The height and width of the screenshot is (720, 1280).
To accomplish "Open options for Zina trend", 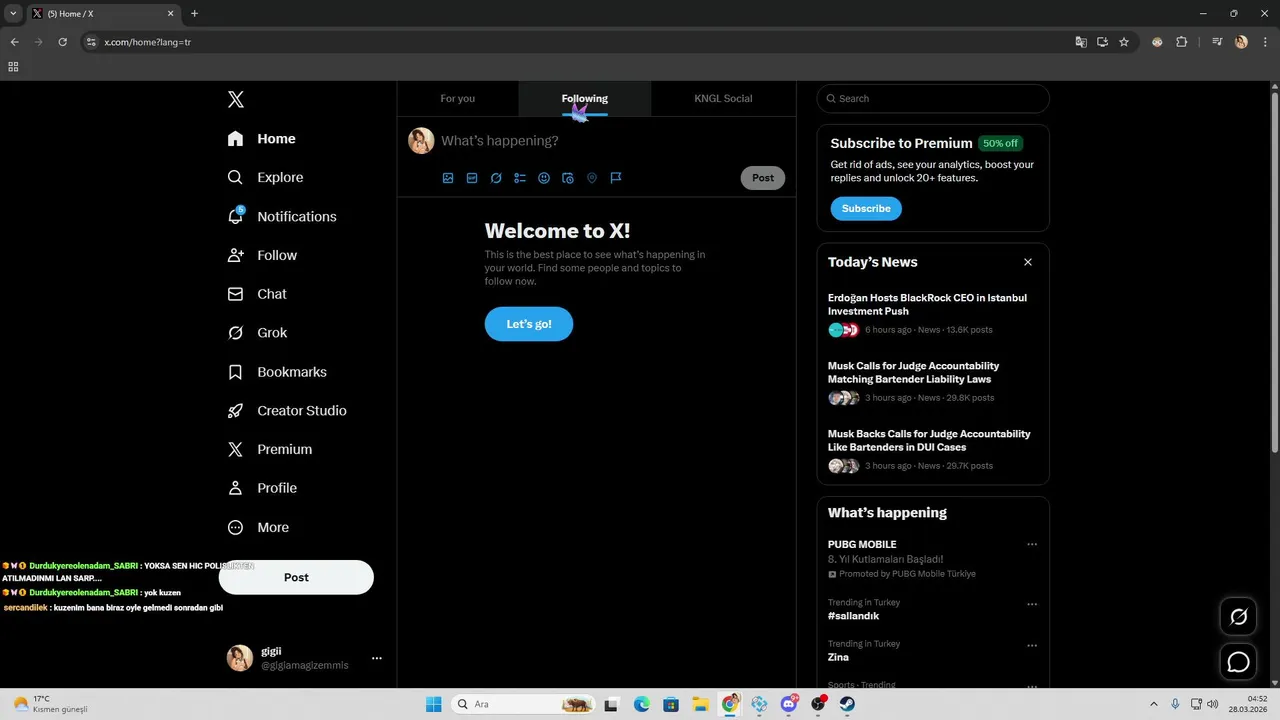I will click(x=1032, y=645).
